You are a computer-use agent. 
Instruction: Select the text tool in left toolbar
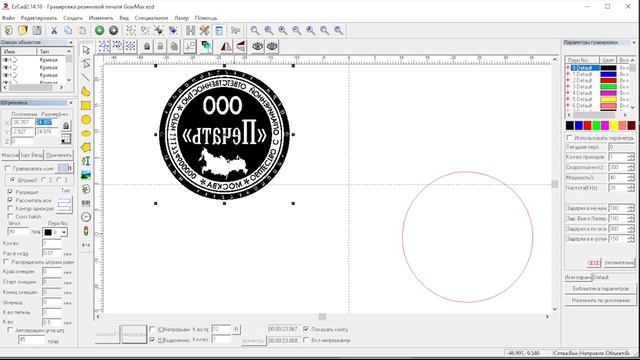point(86,161)
